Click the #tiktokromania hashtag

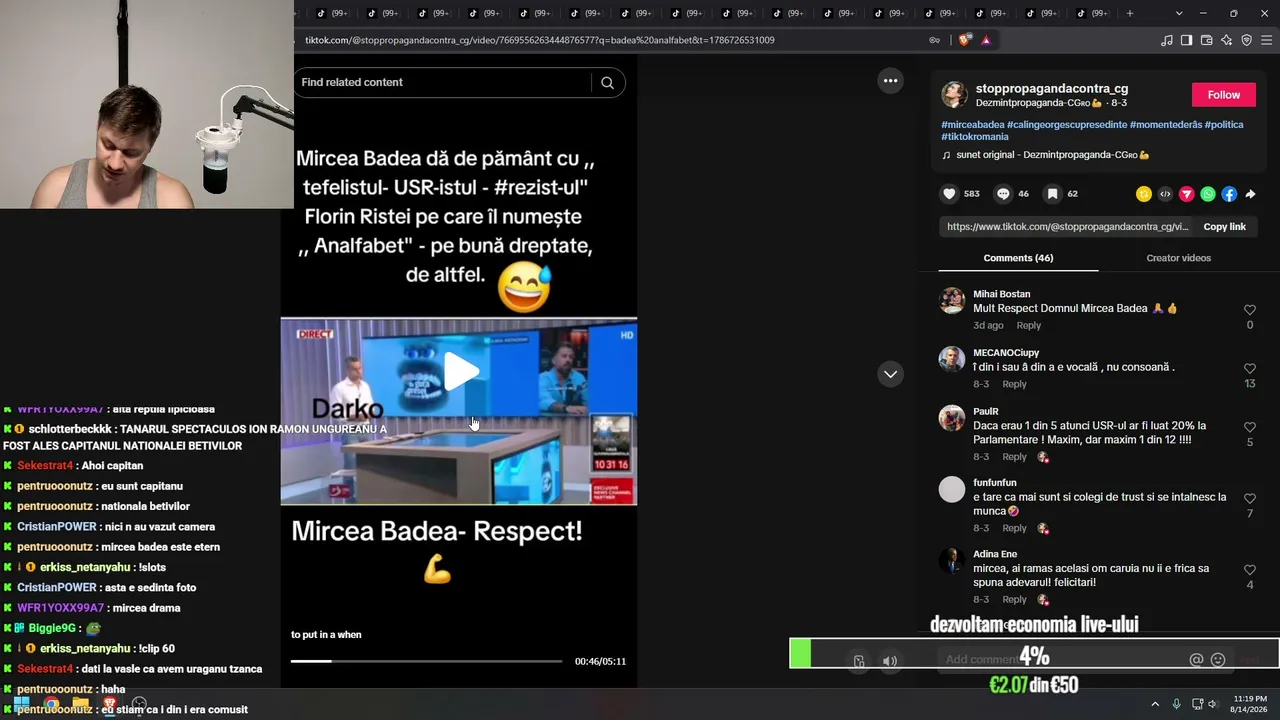[x=974, y=137]
